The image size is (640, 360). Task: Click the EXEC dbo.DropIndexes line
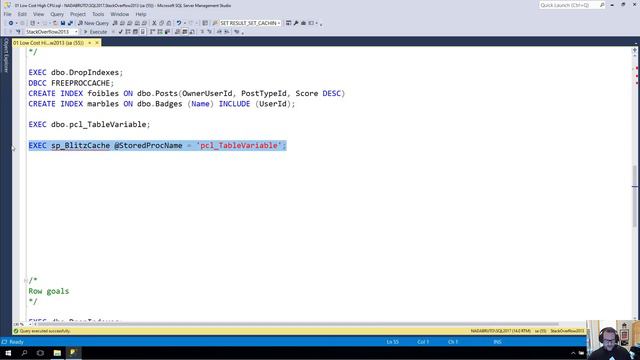click(x=76, y=73)
